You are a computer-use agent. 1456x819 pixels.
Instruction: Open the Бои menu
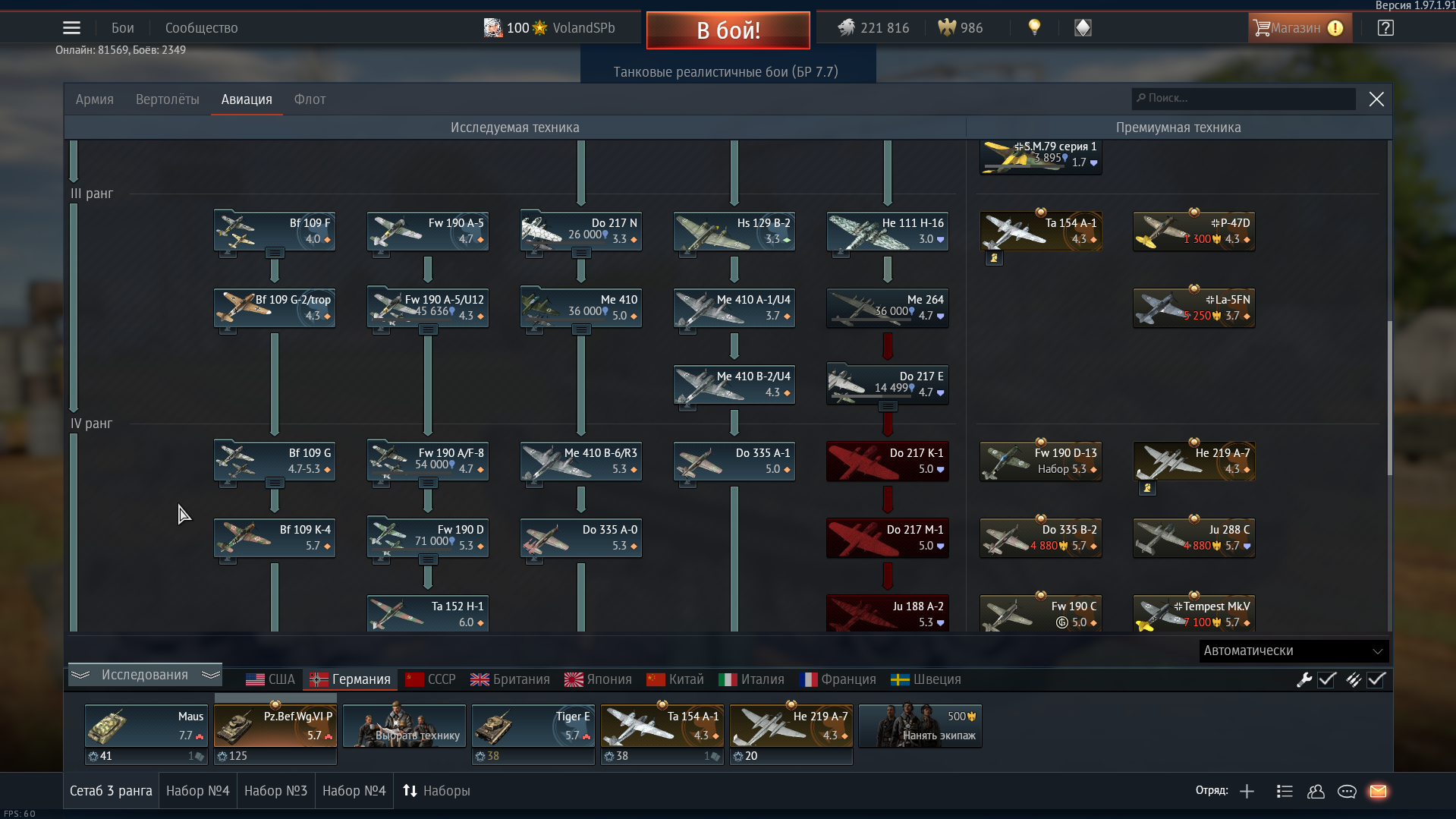(123, 28)
